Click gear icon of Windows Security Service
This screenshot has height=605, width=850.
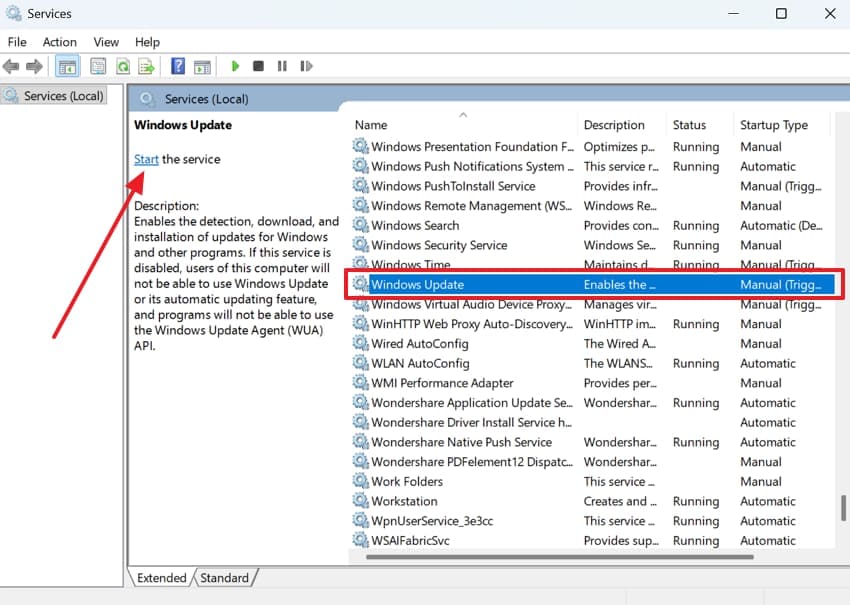tap(360, 244)
